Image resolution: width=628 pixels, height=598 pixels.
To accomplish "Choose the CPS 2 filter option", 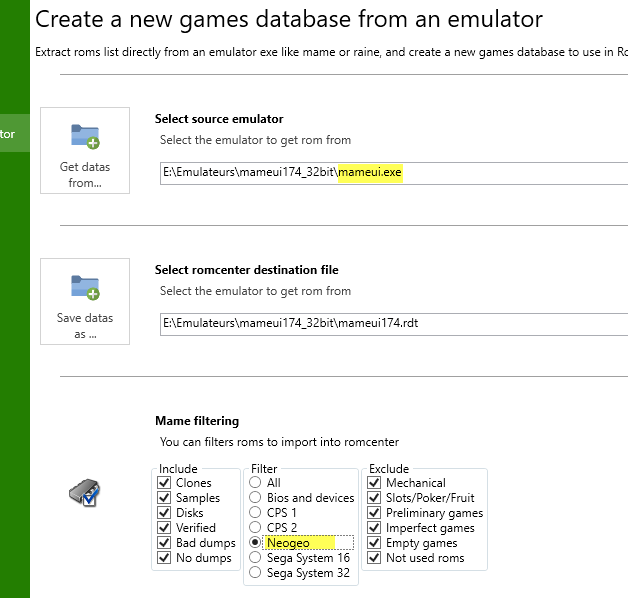I will pyautogui.click(x=255, y=527).
